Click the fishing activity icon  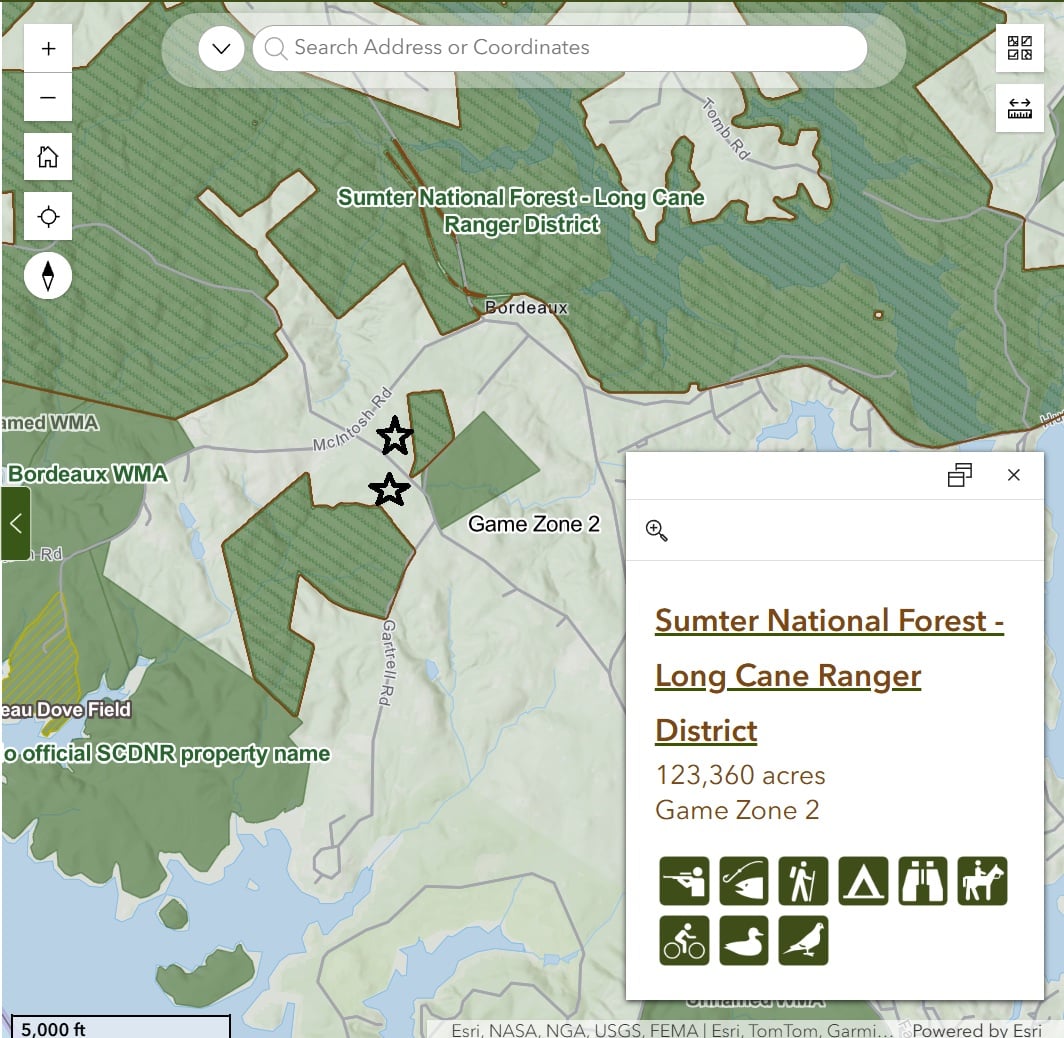pos(744,881)
